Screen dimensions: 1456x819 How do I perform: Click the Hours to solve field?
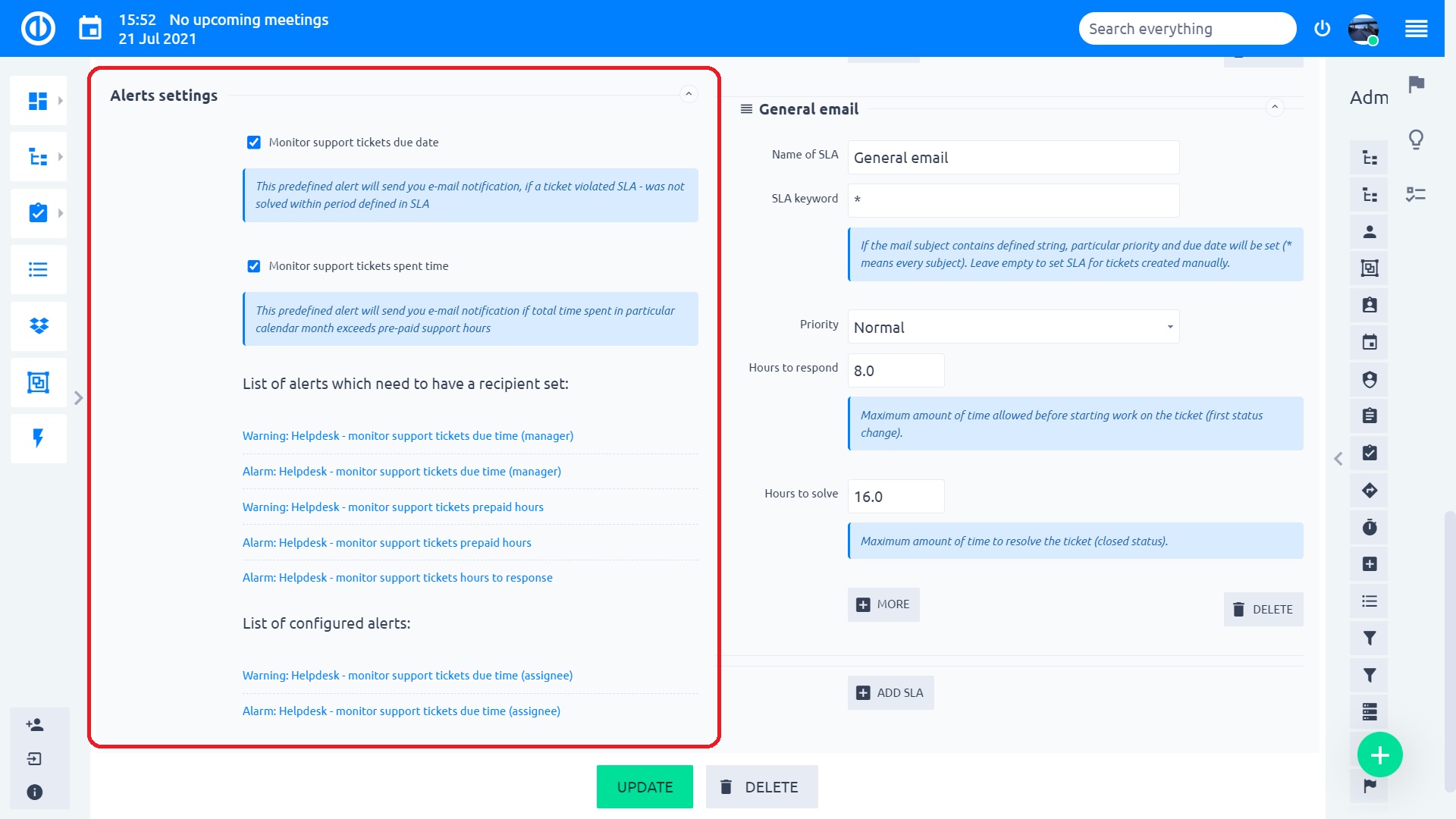point(896,497)
